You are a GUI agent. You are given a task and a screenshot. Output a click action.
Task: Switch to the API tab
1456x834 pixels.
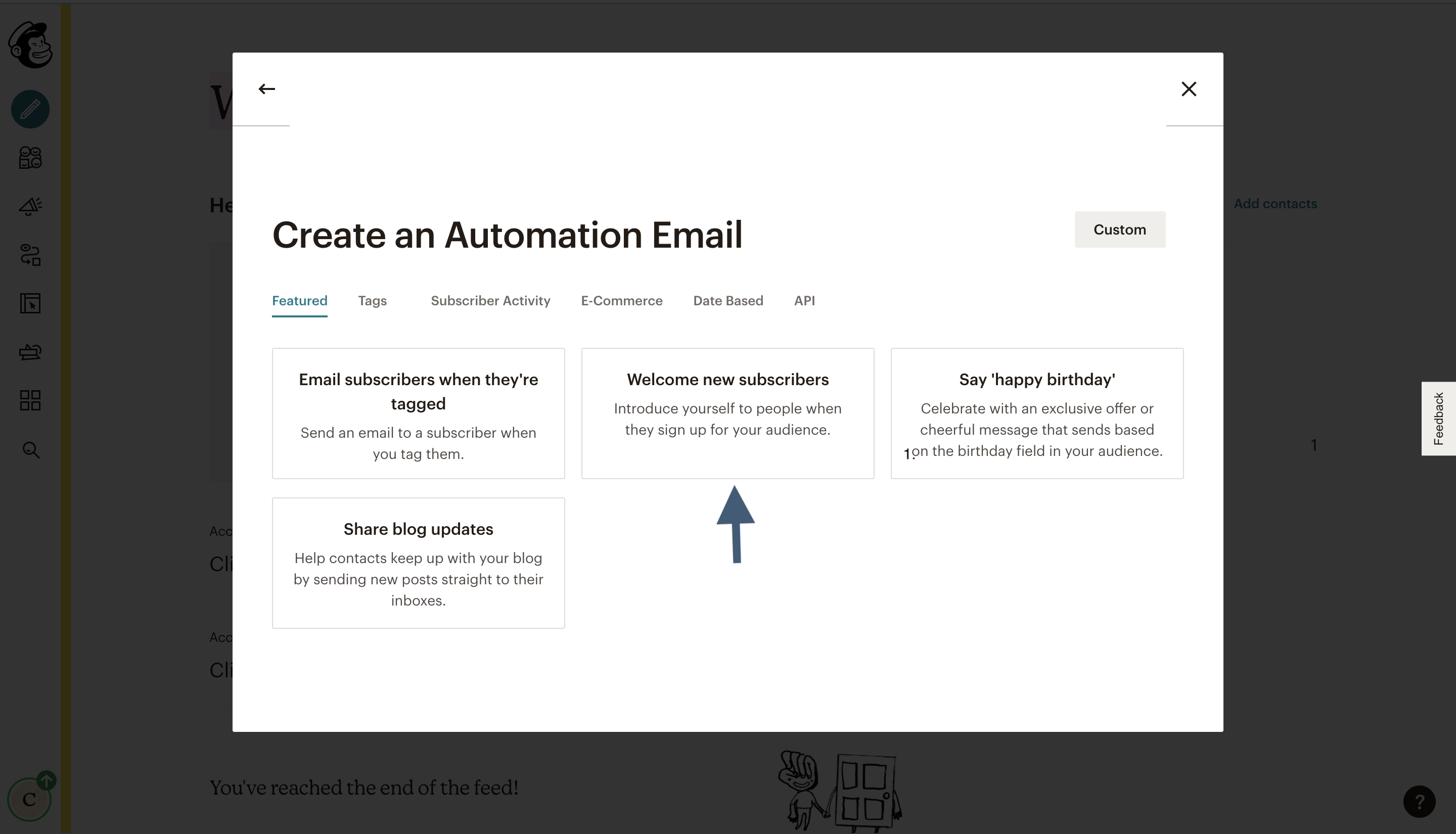click(804, 301)
